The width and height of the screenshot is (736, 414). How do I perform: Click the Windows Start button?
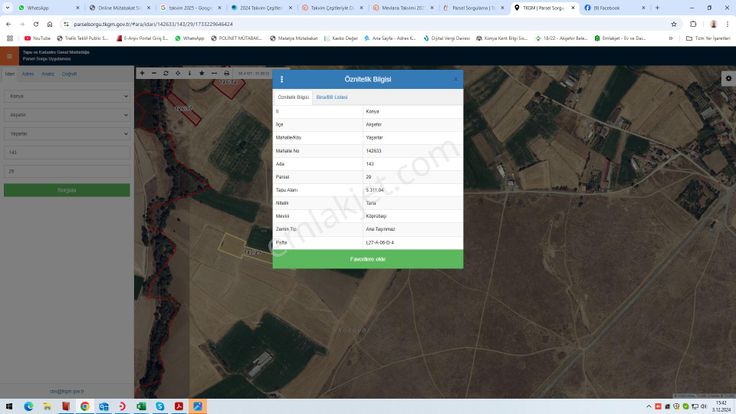tap(9, 406)
